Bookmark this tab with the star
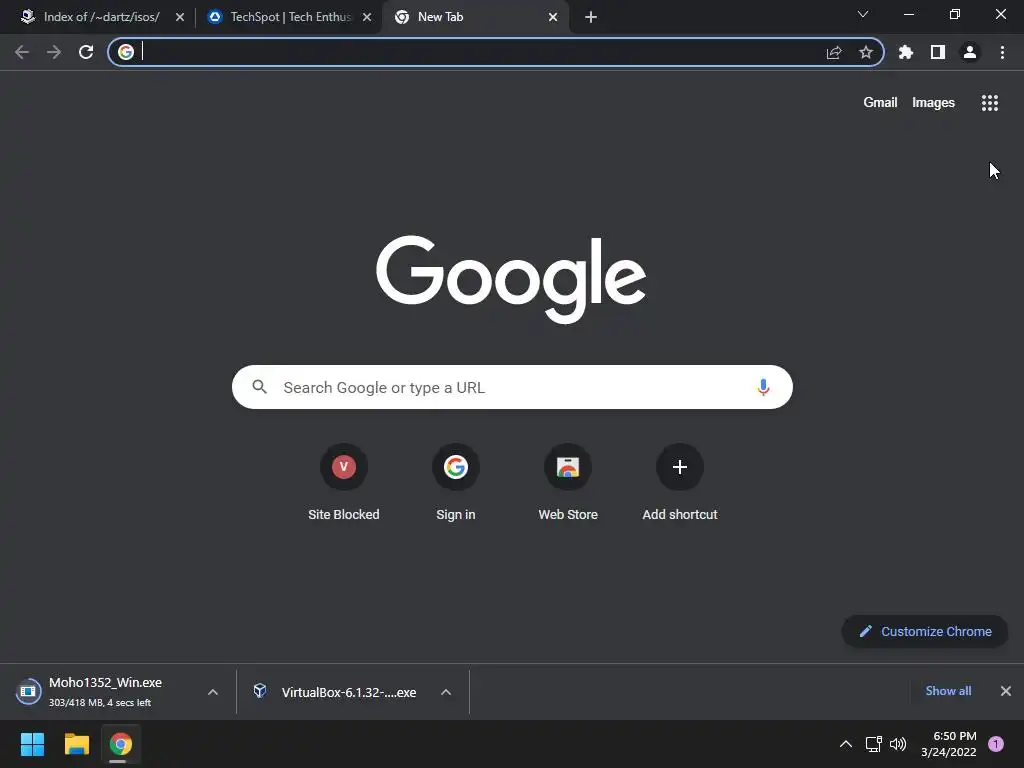The width and height of the screenshot is (1024, 768). [x=866, y=52]
